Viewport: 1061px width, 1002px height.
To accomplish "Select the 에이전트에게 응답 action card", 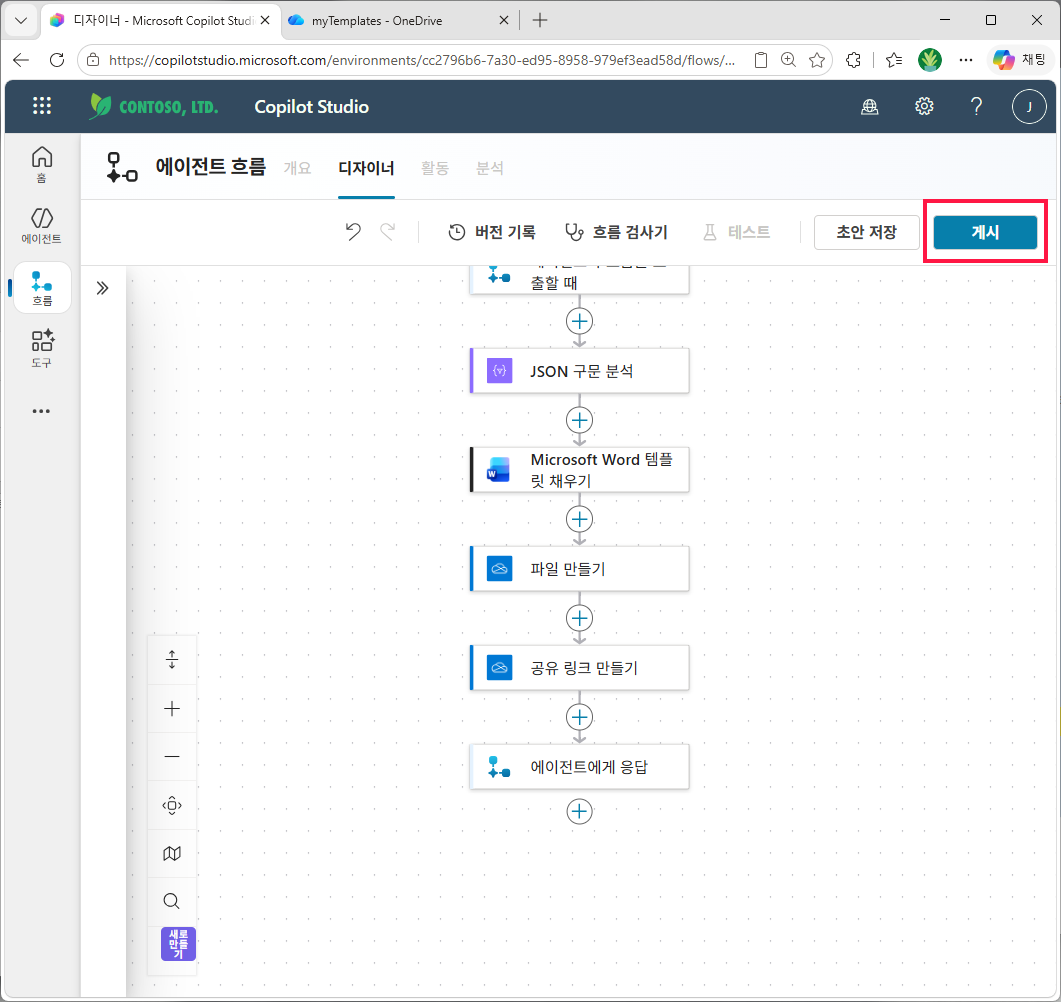I will pyautogui.click(x=580, y=767).
